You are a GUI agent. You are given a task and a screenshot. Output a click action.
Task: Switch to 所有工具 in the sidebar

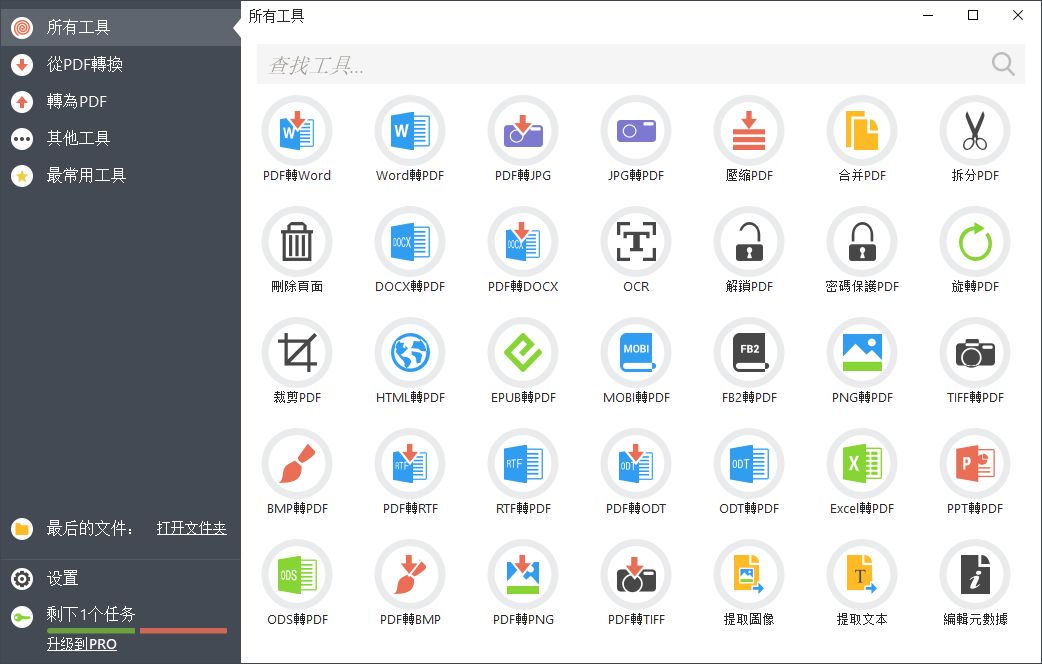[120, 27]
